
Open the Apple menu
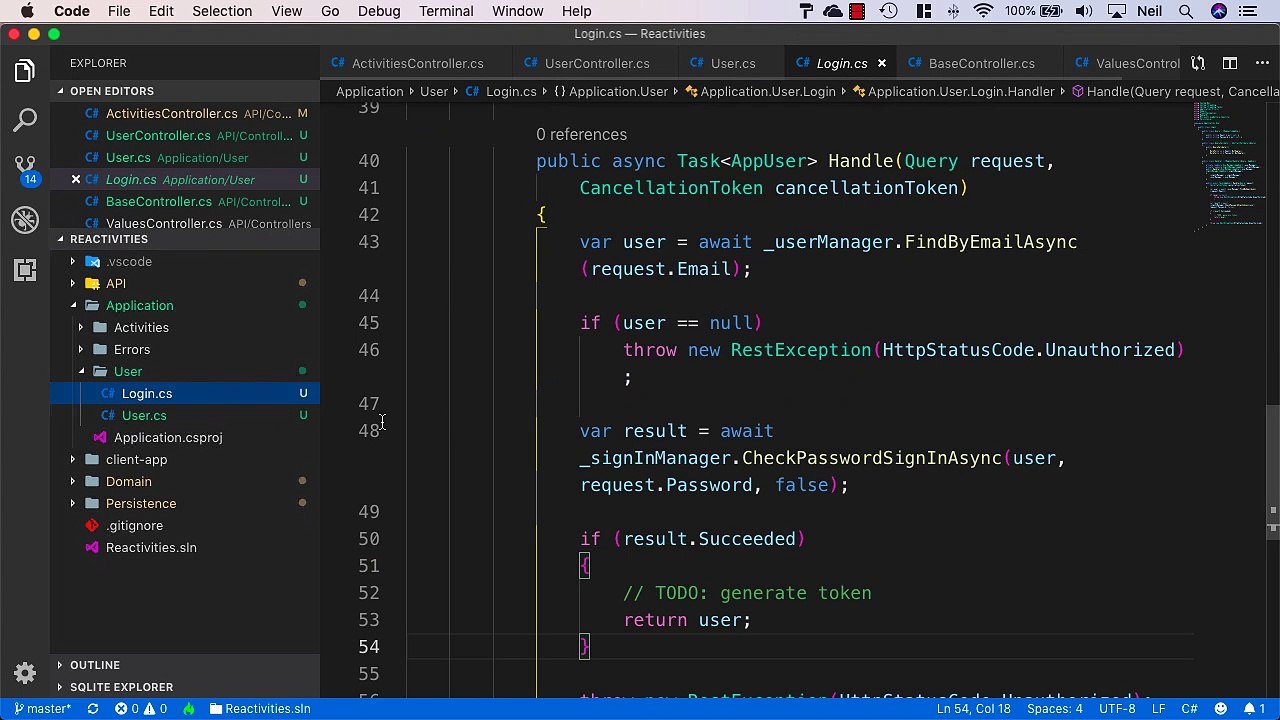(27, 11)
